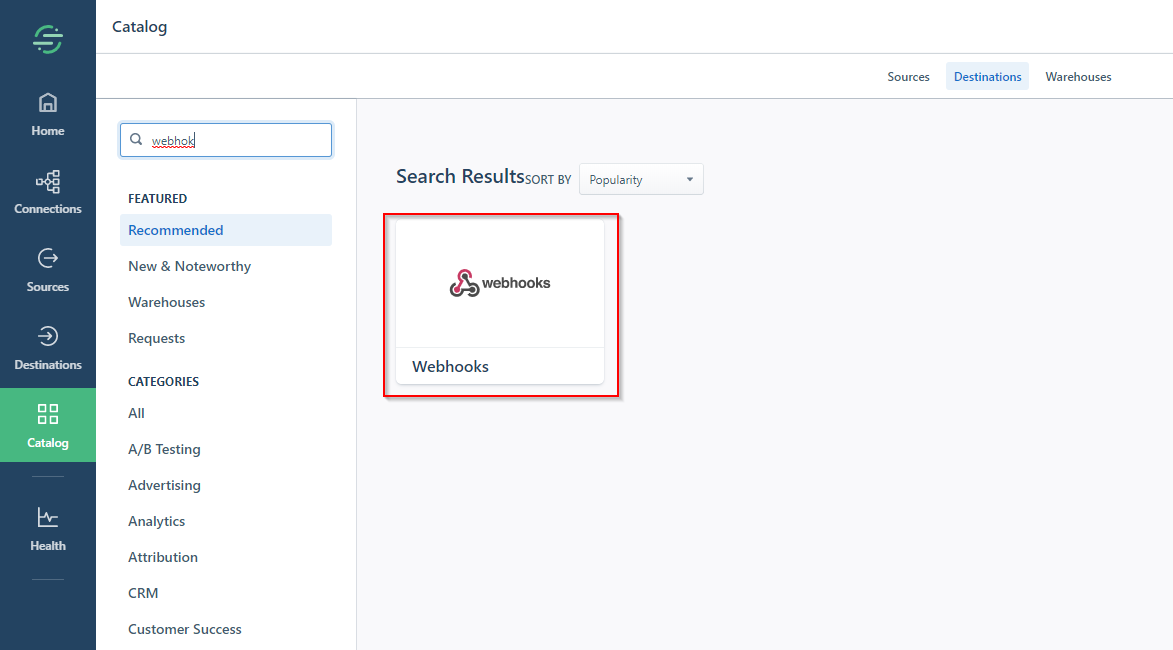Viewport: 1173px width, 650px height.
Task: Click the Catalog page heading
Action: coord(139,27)
